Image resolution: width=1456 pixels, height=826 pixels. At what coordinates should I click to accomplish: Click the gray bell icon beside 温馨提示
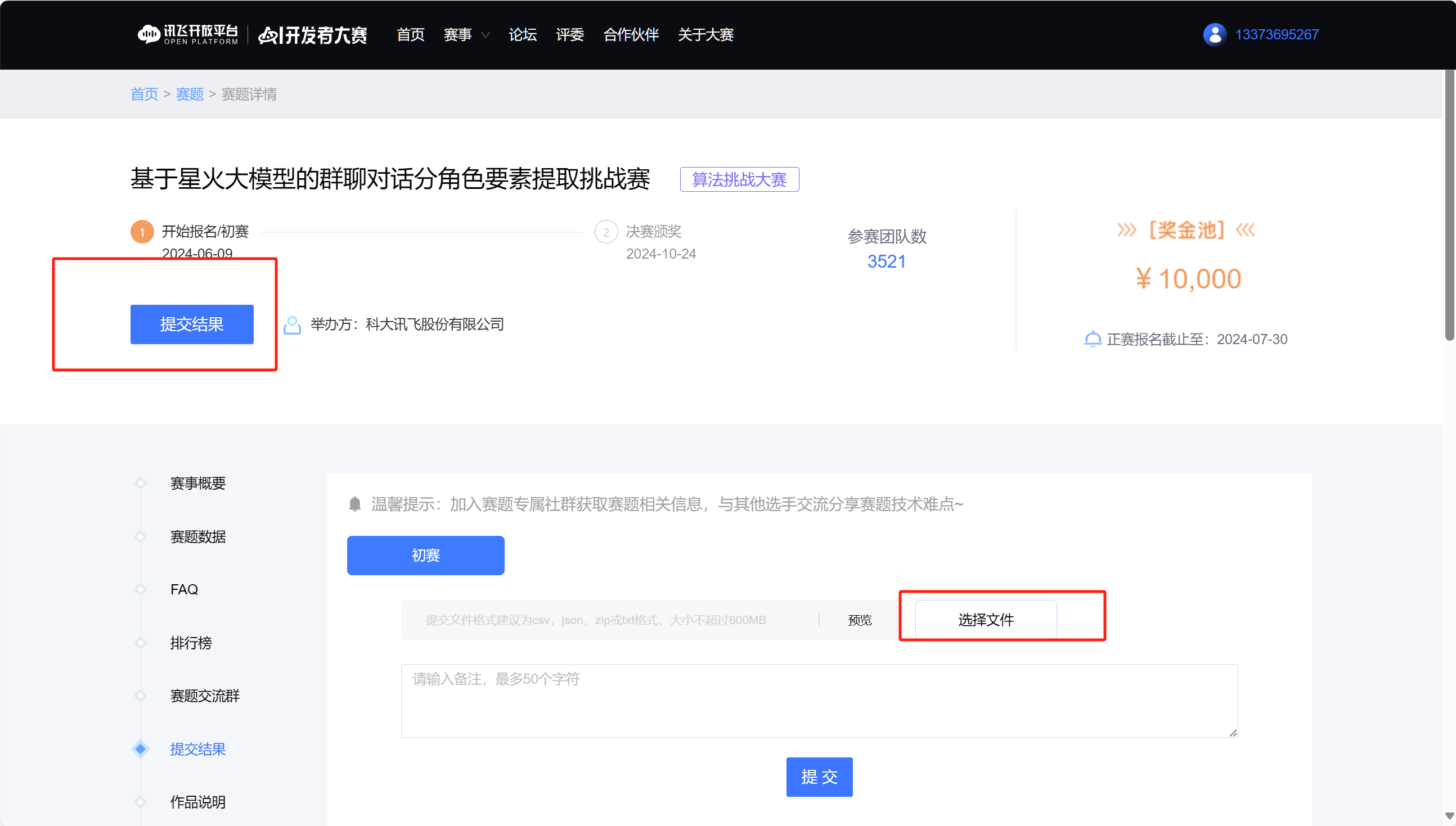click(x=355, y=504)
